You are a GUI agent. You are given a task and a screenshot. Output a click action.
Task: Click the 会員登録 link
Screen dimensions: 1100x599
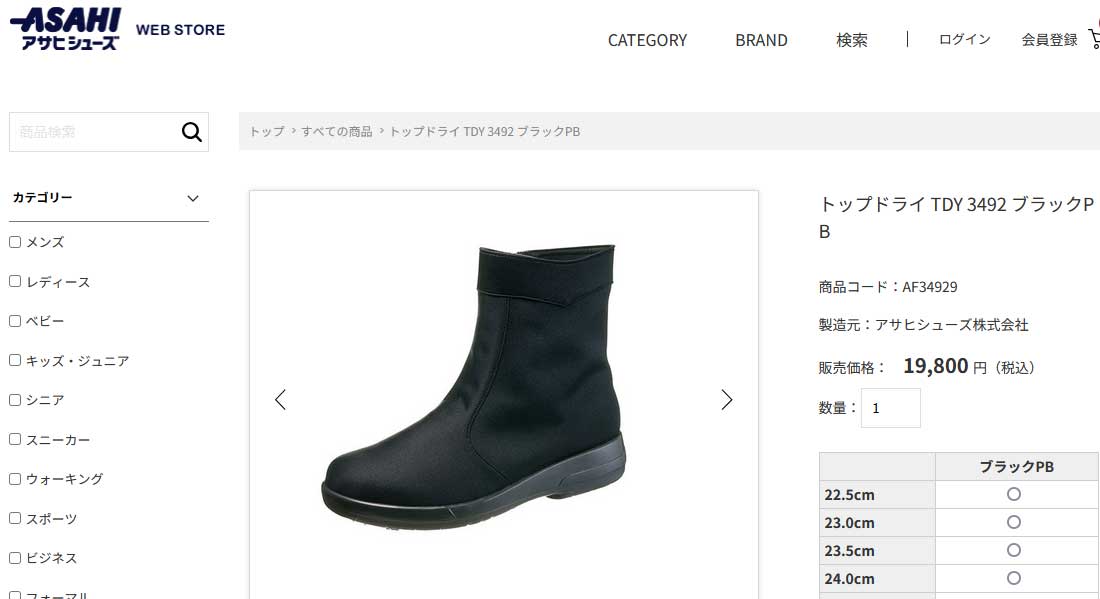pyautogui.click(x=1049, y=39)
